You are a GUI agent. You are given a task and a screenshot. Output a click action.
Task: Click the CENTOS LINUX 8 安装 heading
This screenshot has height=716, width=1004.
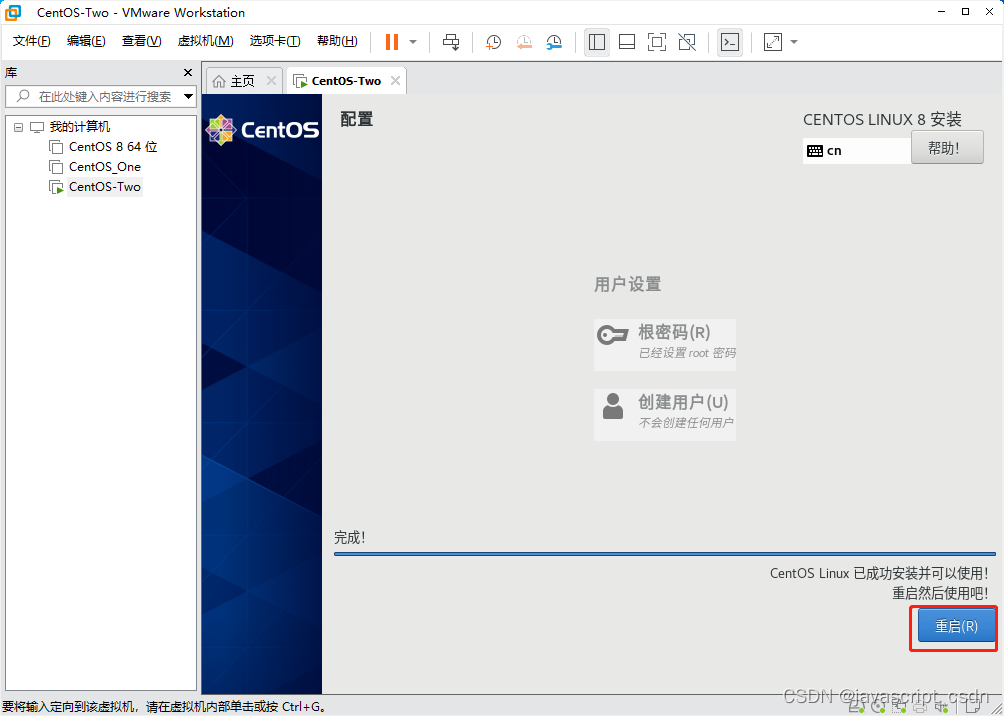point(882,120)
